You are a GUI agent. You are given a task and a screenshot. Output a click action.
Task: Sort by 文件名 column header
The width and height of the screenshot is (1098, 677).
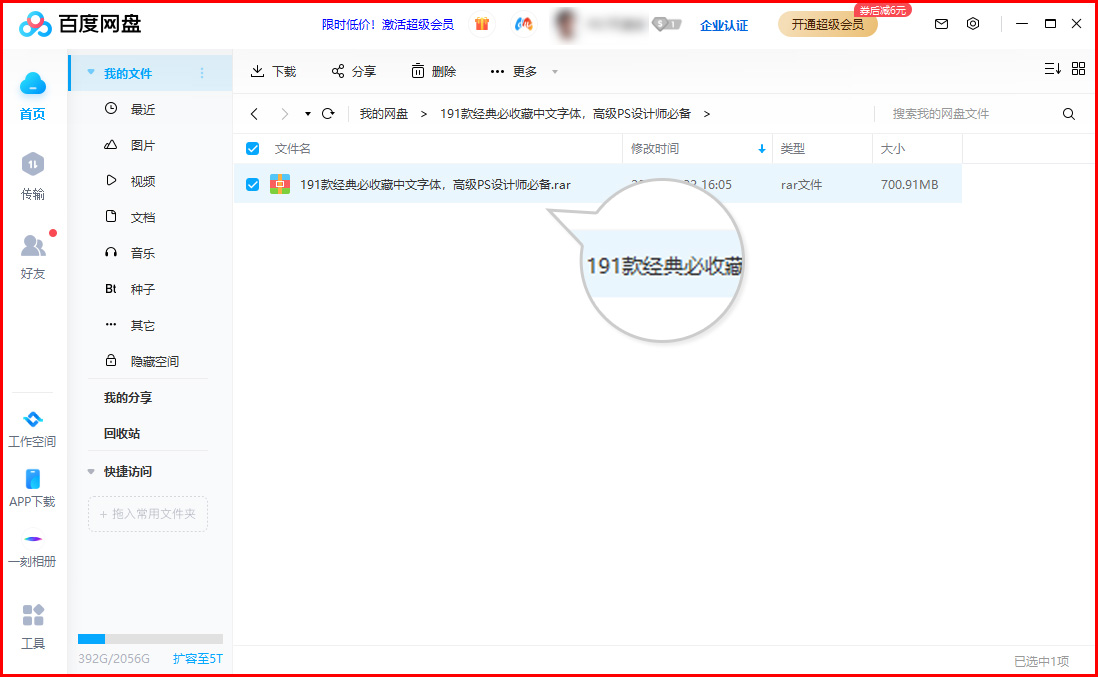[293, 148]
